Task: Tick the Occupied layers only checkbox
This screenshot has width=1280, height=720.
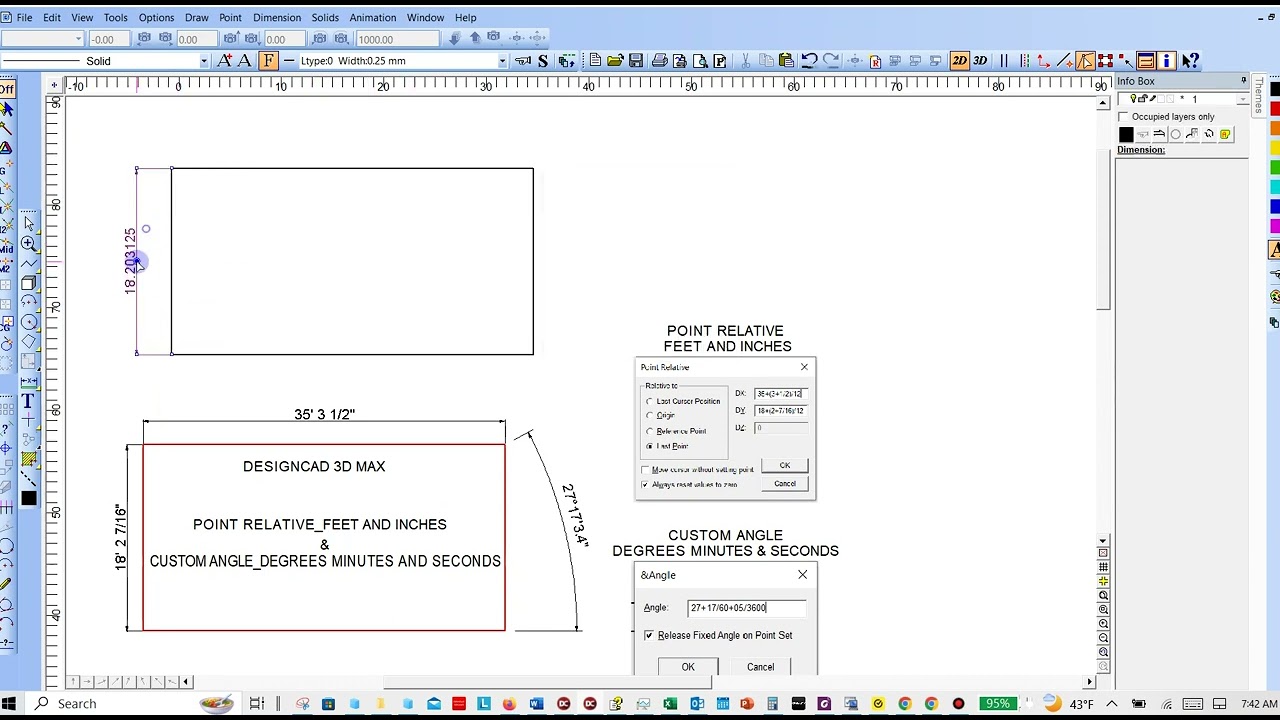Action: pyautogui.click(x=1124, y=117)
